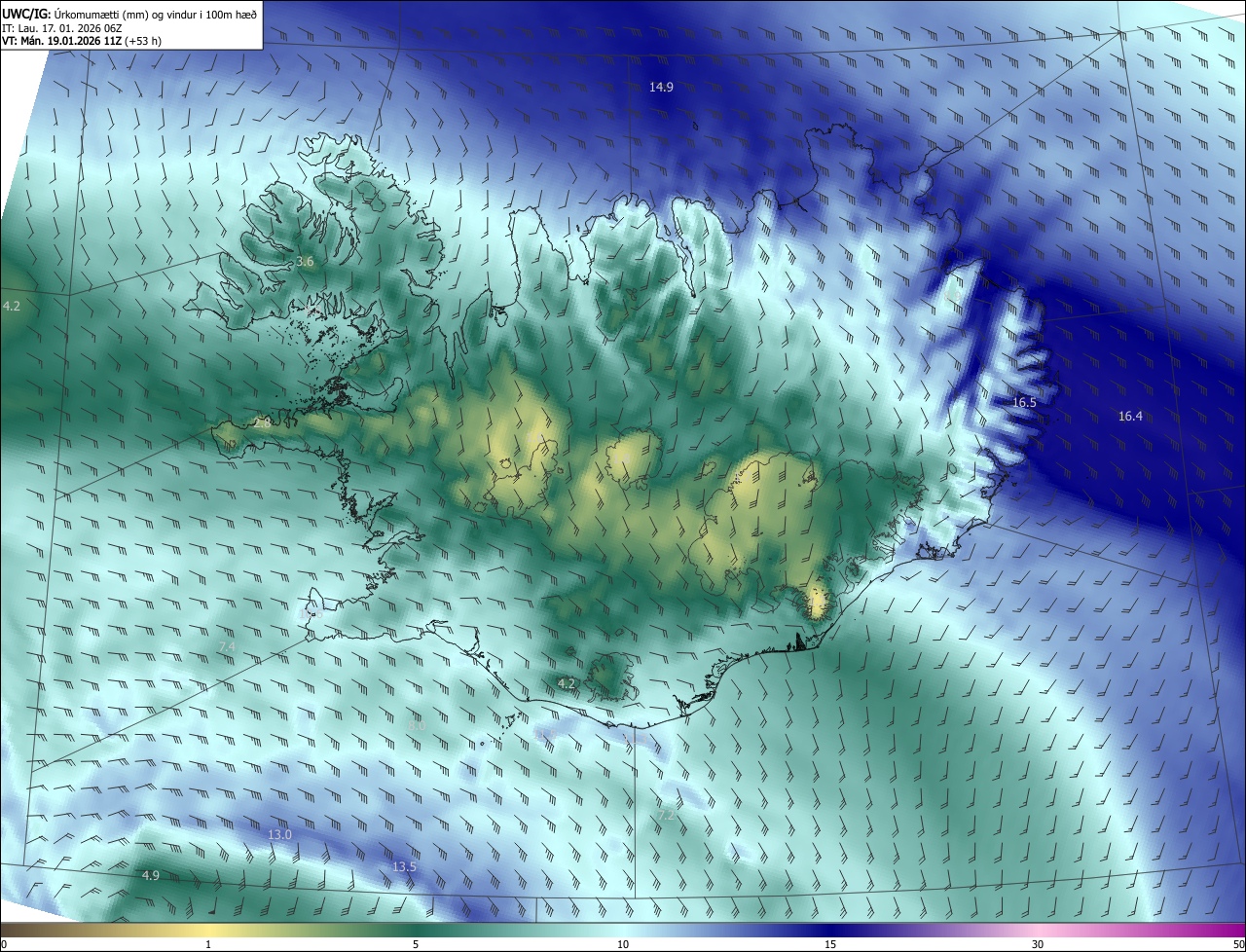Click the 7.4 value label southwest of Iceland
This screenshot has width=1246, height=952.
(227, 646)
